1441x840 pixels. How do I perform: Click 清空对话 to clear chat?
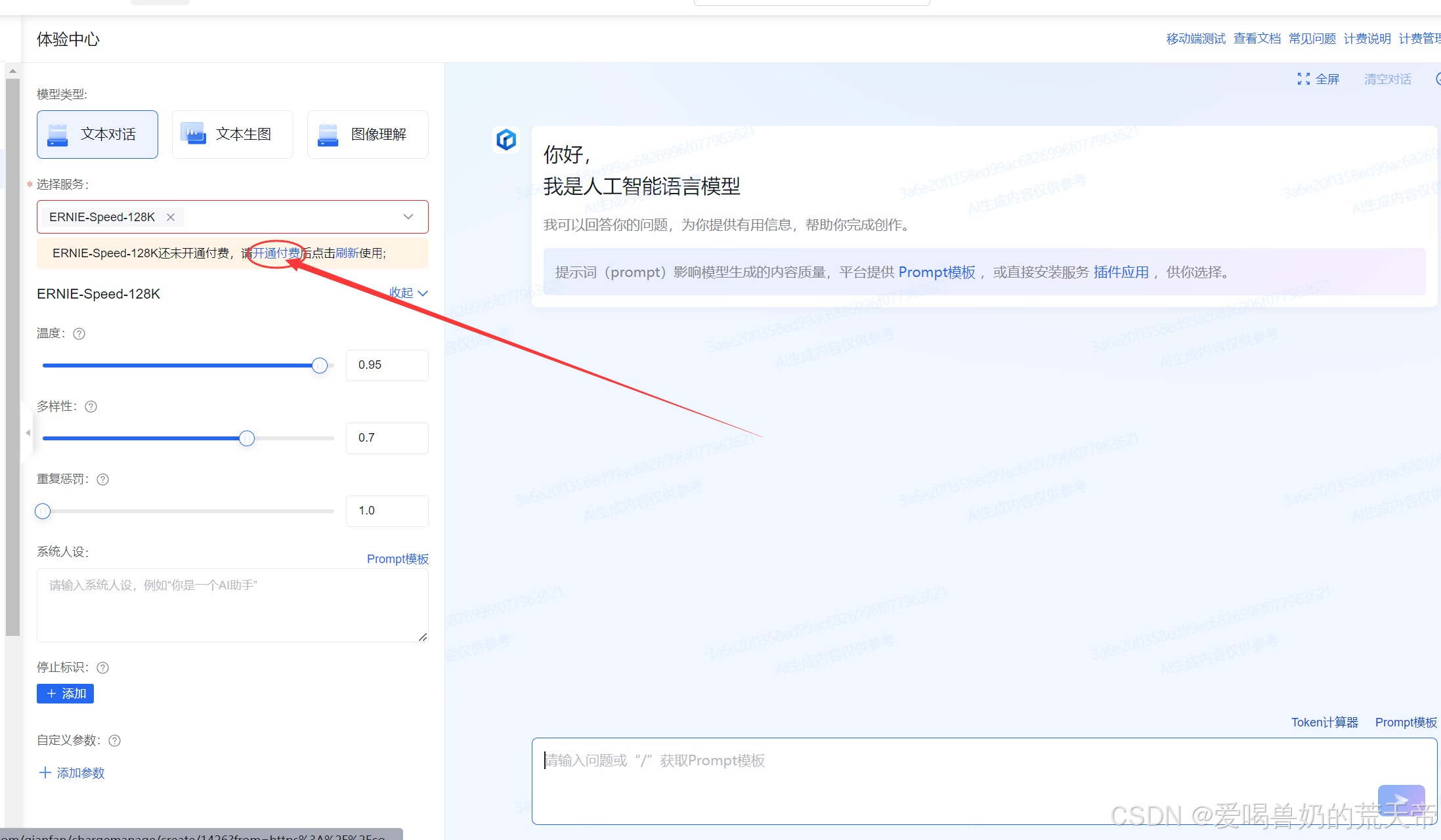tap(1388, 79)
